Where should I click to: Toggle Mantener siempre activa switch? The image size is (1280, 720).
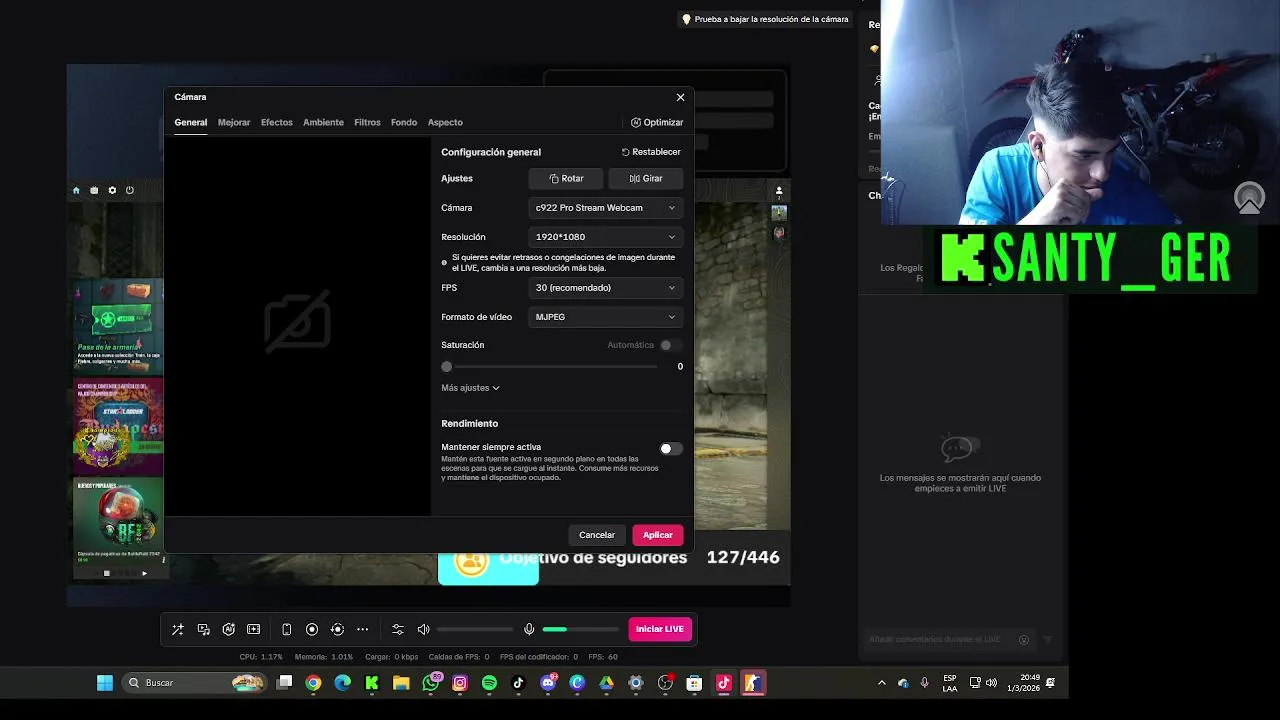pos(671,449)
